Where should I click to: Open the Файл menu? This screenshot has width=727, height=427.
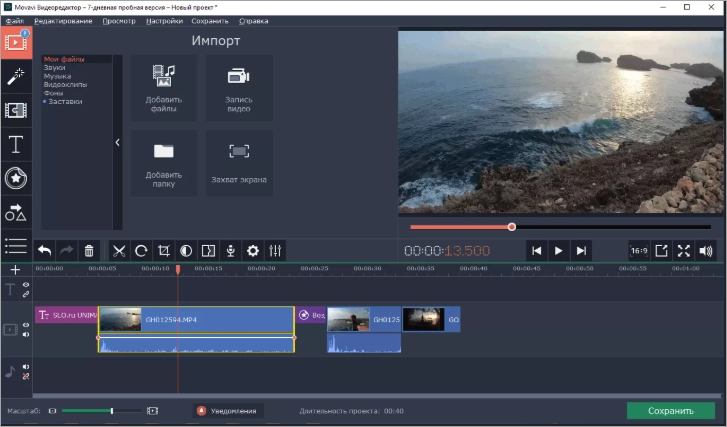click(x=15, y=21)
